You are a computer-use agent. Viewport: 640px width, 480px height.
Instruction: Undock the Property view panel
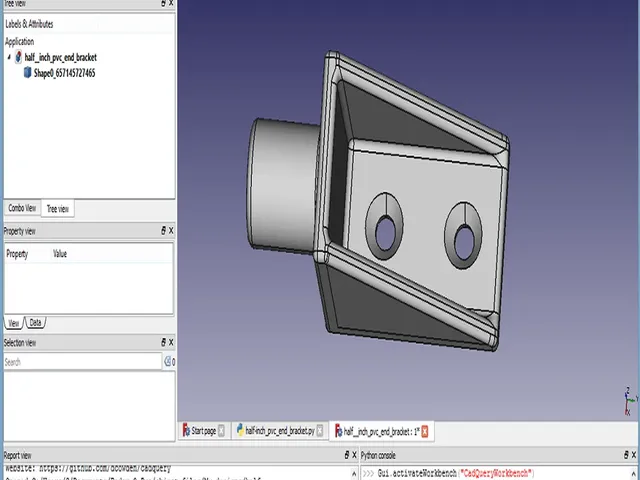163,231
